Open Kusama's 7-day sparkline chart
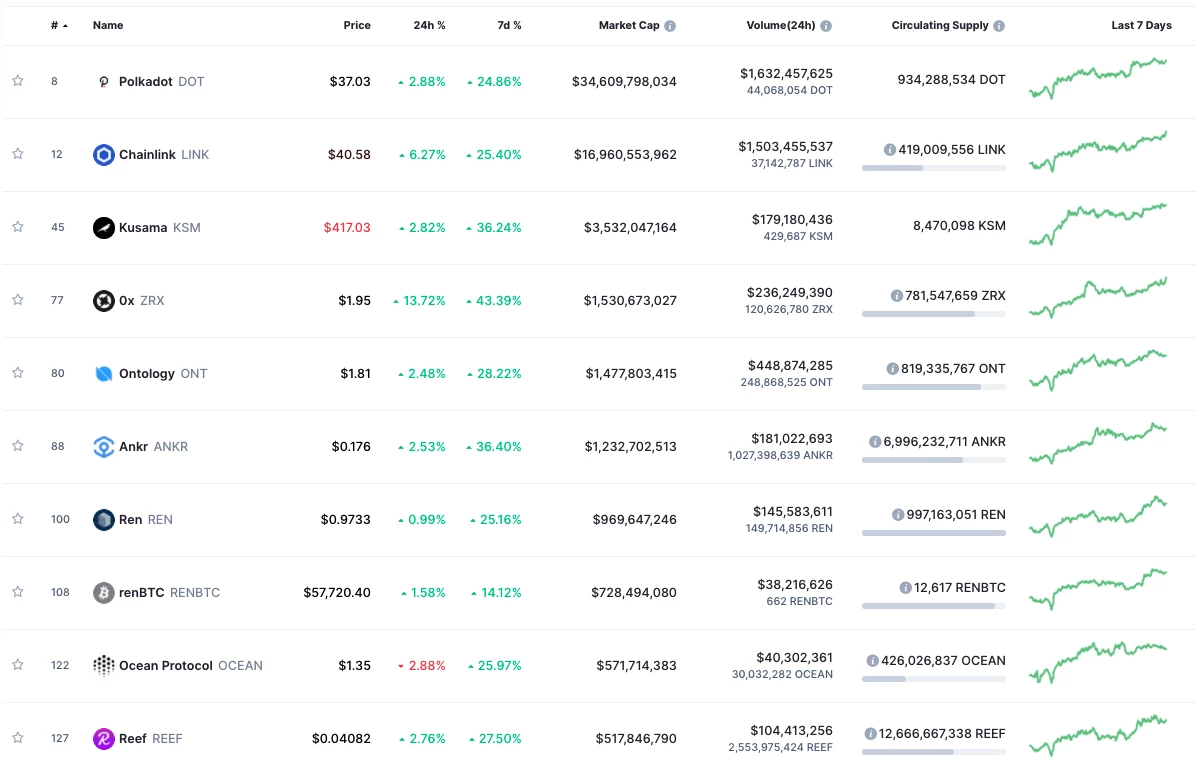1196x773 pixels. click(x=1098, y=224)
